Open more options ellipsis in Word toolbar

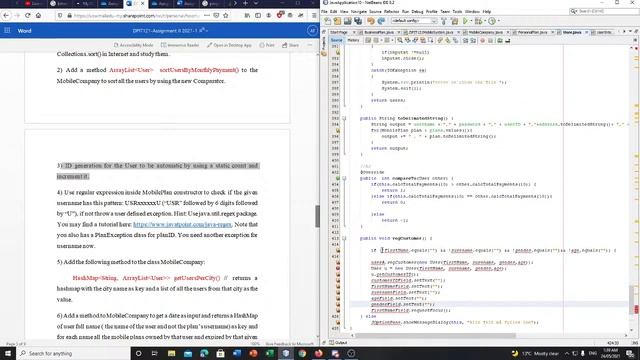coord(310,45)
